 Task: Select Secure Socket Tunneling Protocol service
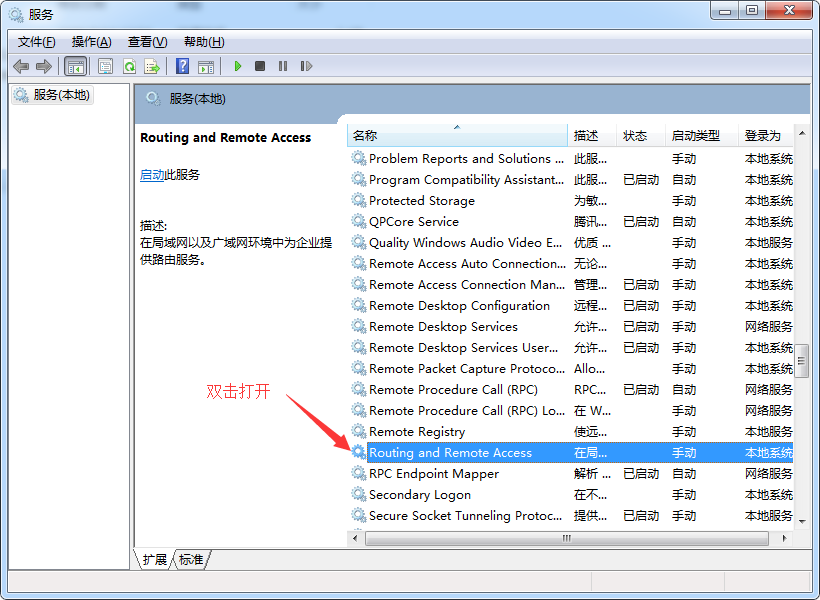[x=571, y=515]
